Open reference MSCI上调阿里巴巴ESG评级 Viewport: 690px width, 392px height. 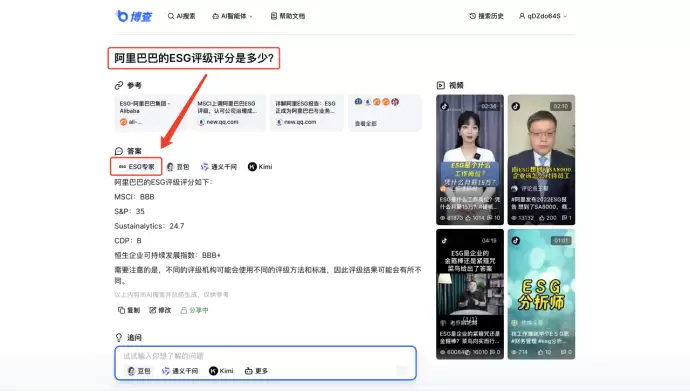tap(228, 113)
